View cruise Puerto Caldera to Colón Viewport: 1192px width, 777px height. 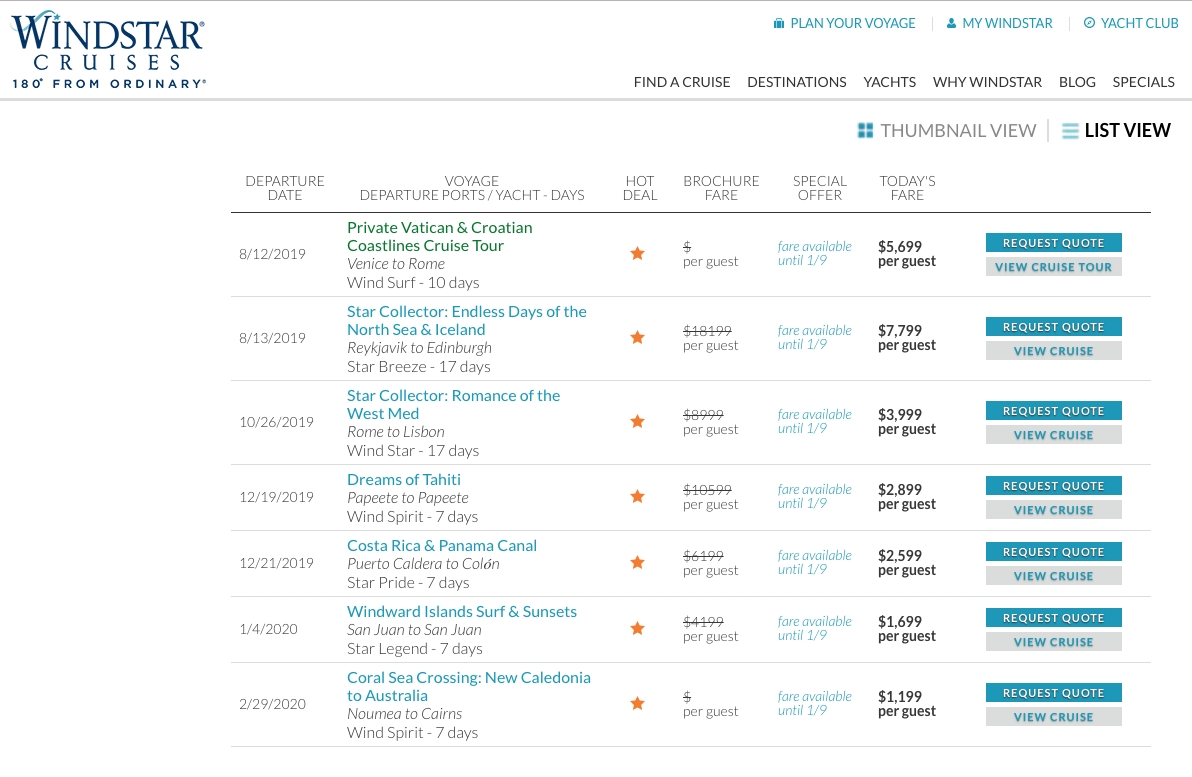[x=1054, y=576]
